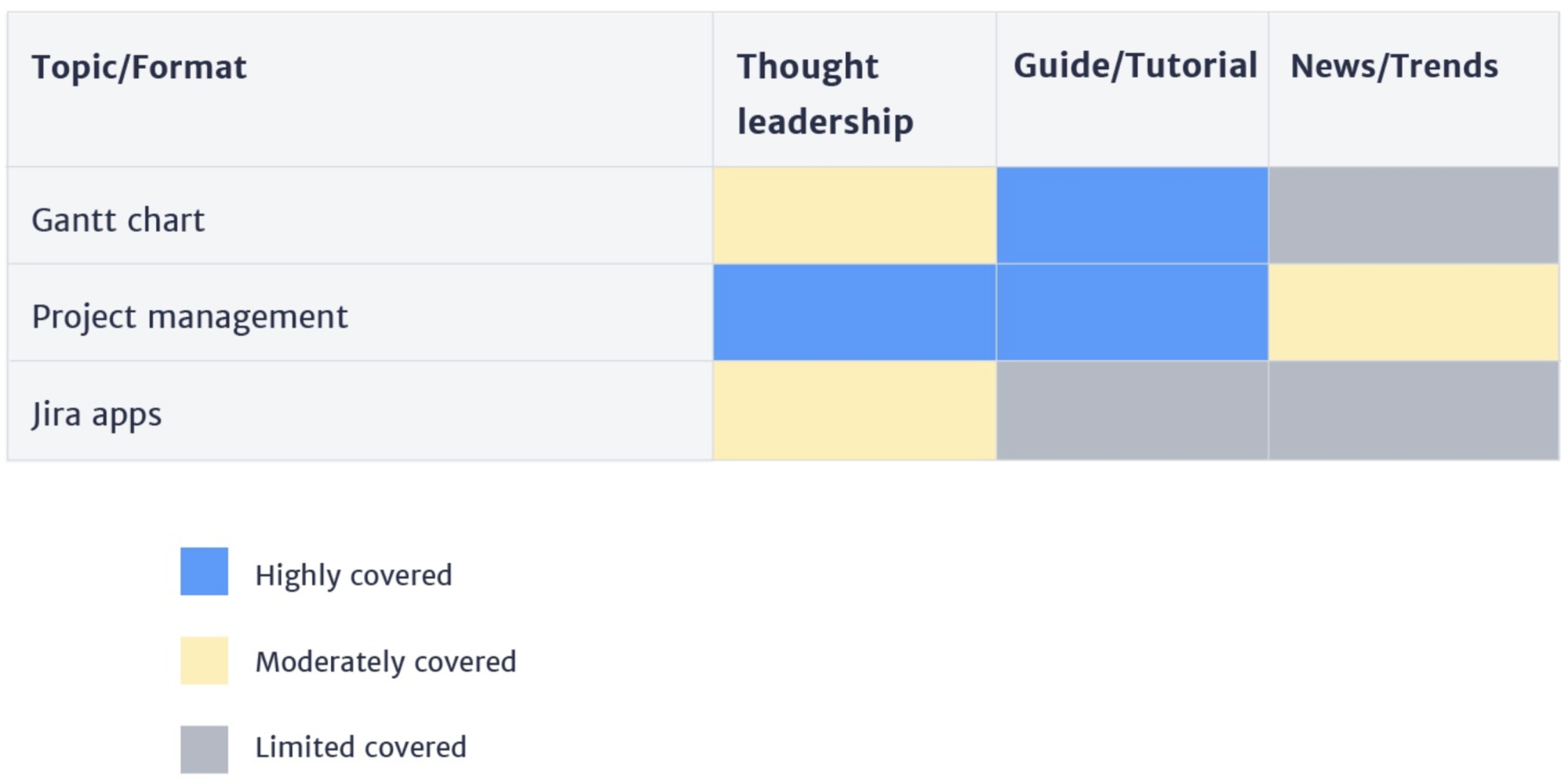Click the gray Limited covered legend swatch
1568x782 pixels.
click(204, 749)
